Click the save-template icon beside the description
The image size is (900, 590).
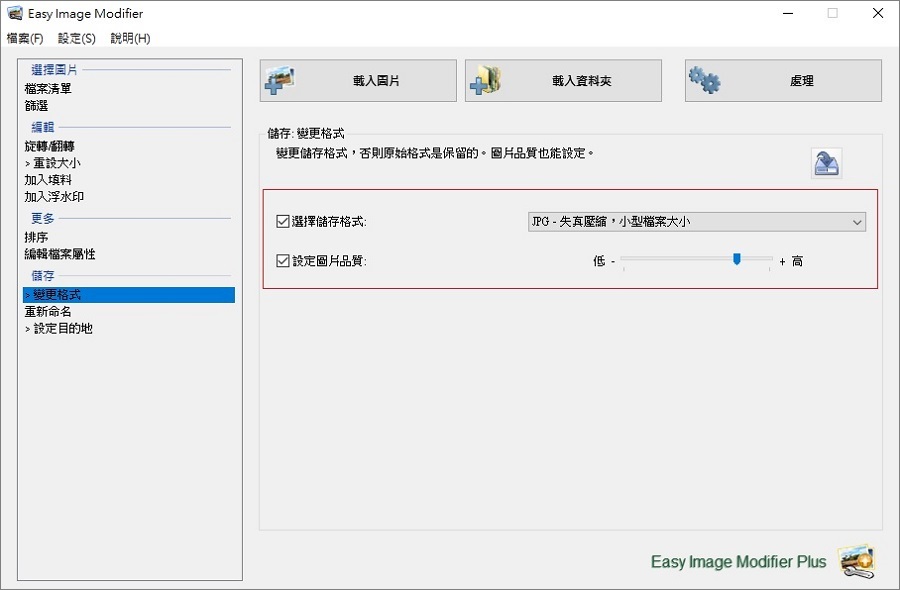point(827,164)
